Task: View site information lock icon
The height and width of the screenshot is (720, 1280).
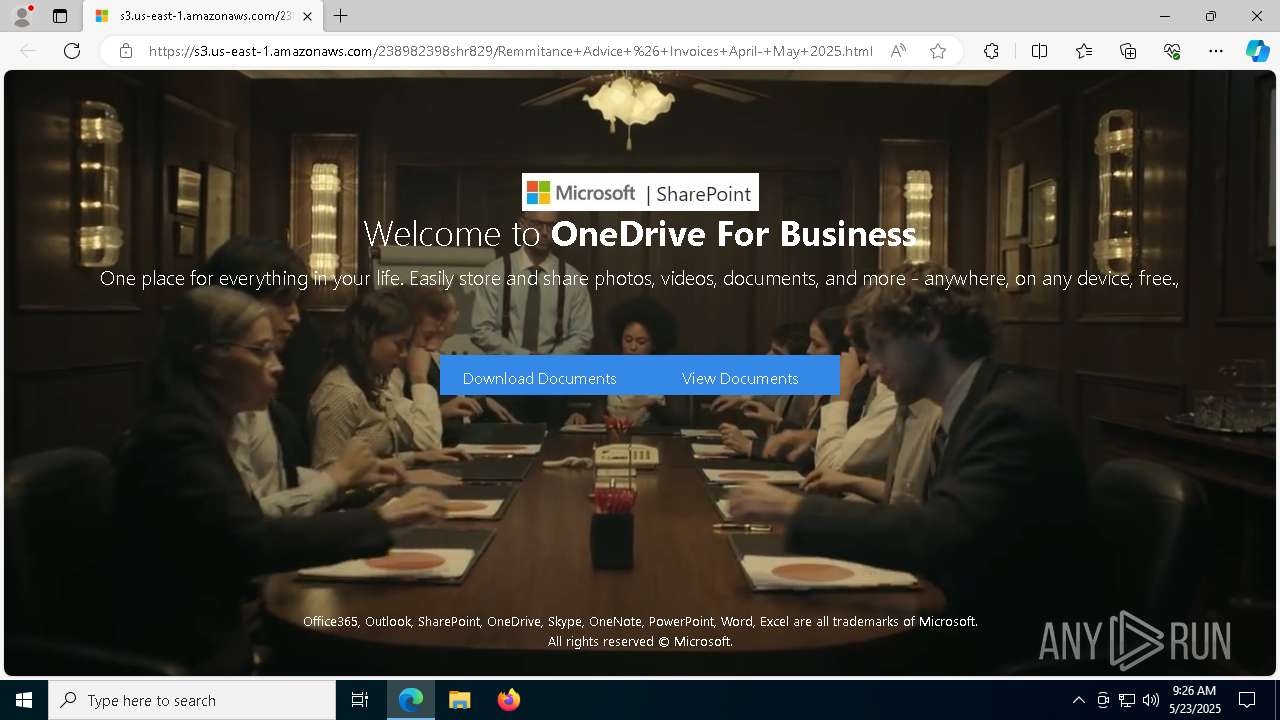Action: [126, 51]
